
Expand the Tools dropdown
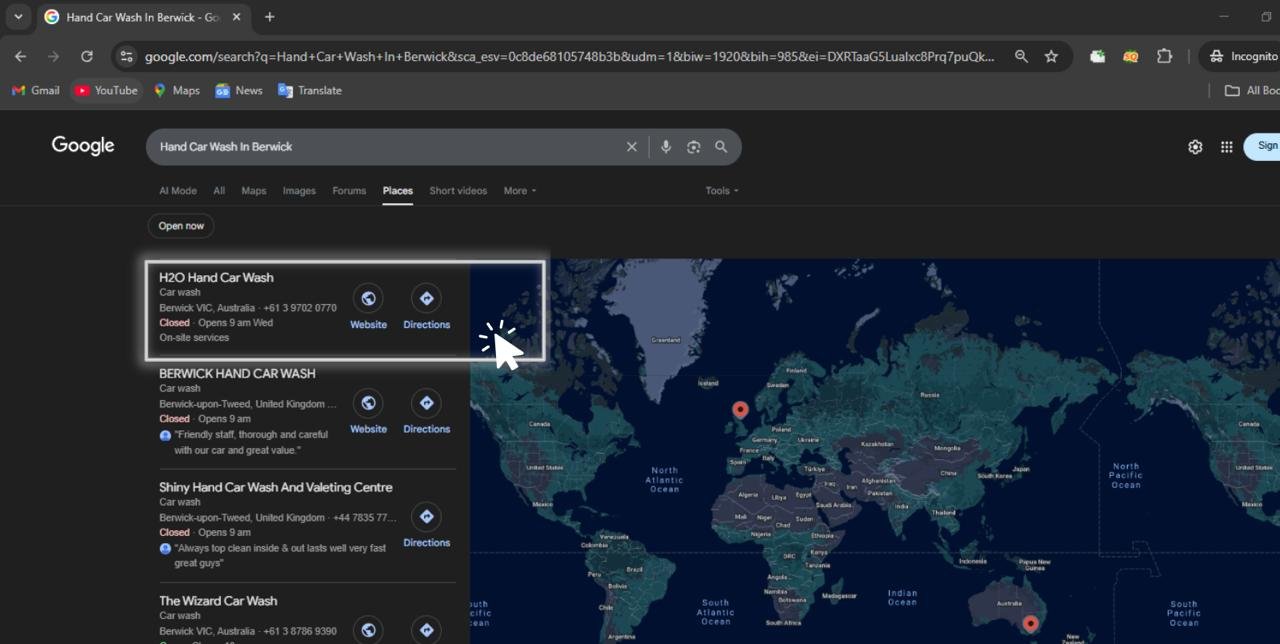click(x=721, y=191)
